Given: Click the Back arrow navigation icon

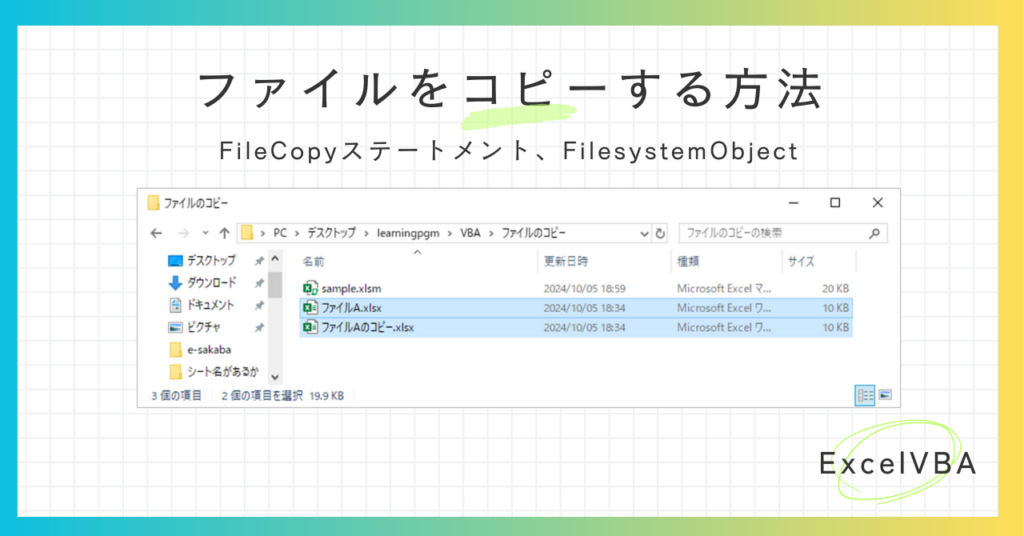Looking at the screenshot, I should pyautogui.click(x=156, y=233).
